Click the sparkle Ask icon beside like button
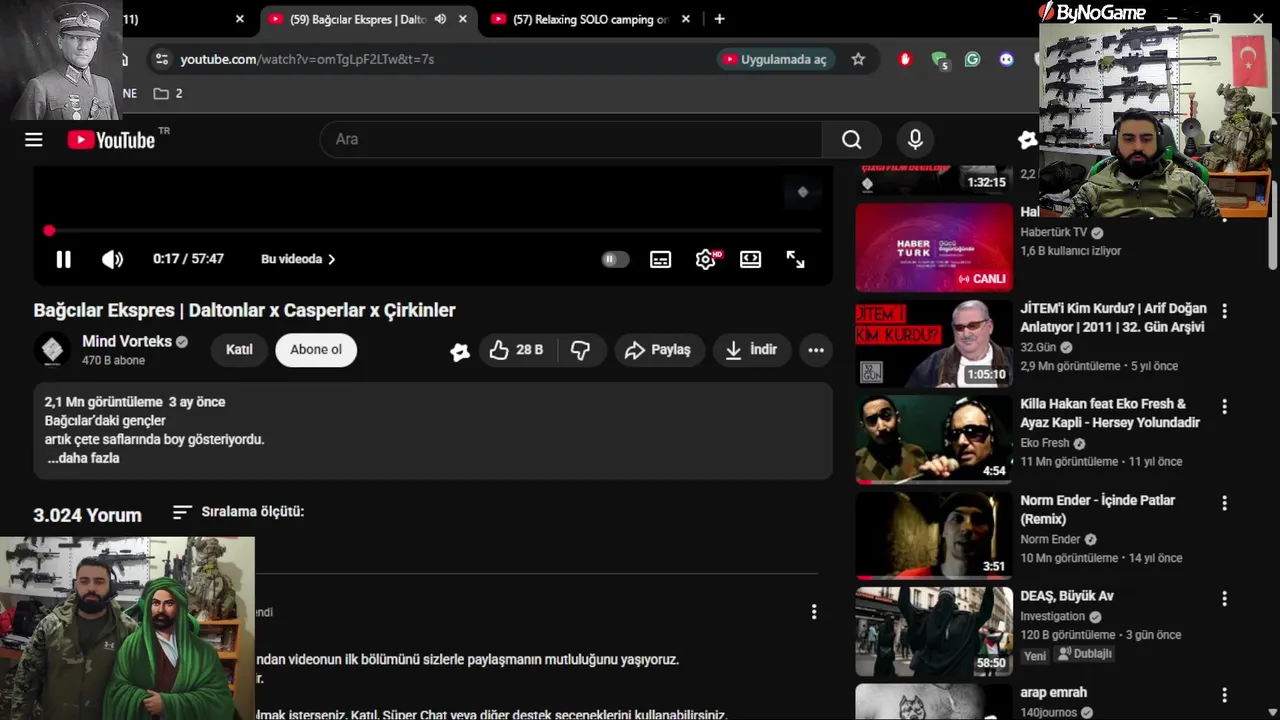The image size is (1280, 720). 460,351
